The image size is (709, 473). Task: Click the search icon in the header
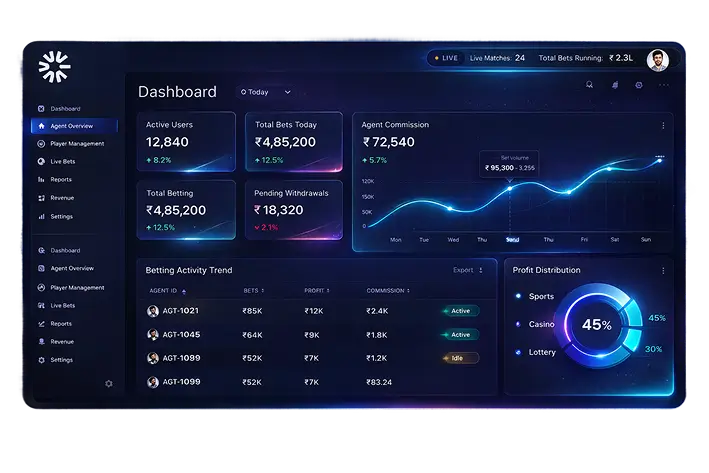pyautogui.click(x=589, y=85)
